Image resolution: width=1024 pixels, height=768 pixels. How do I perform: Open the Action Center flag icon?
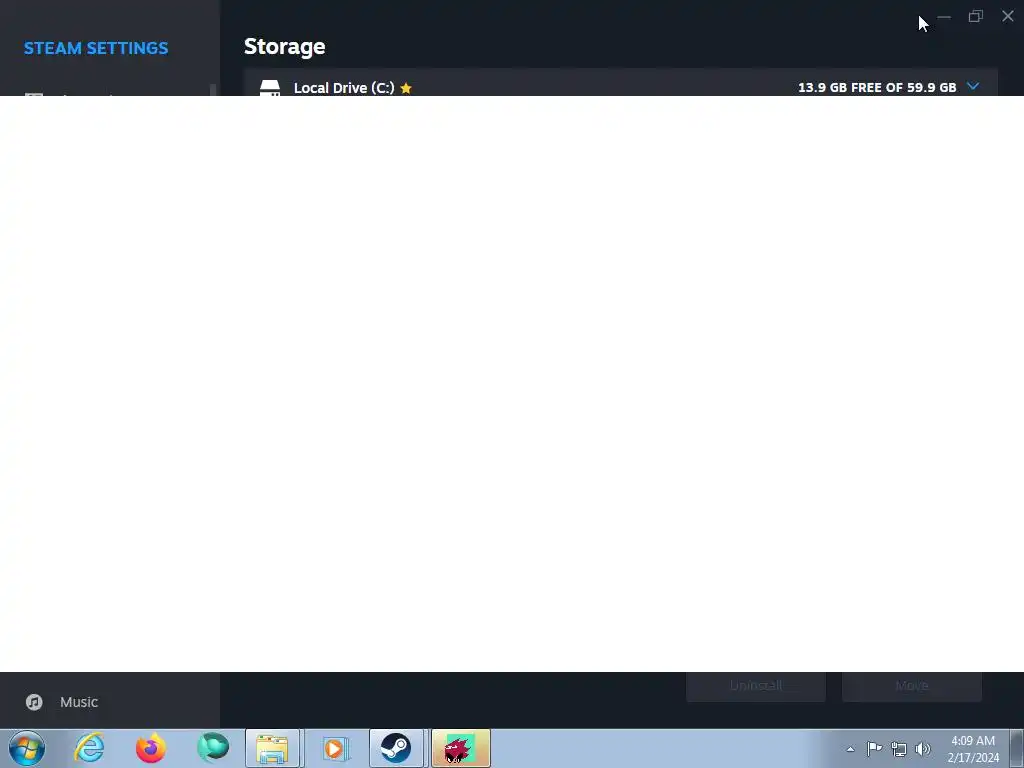[874, 749]
